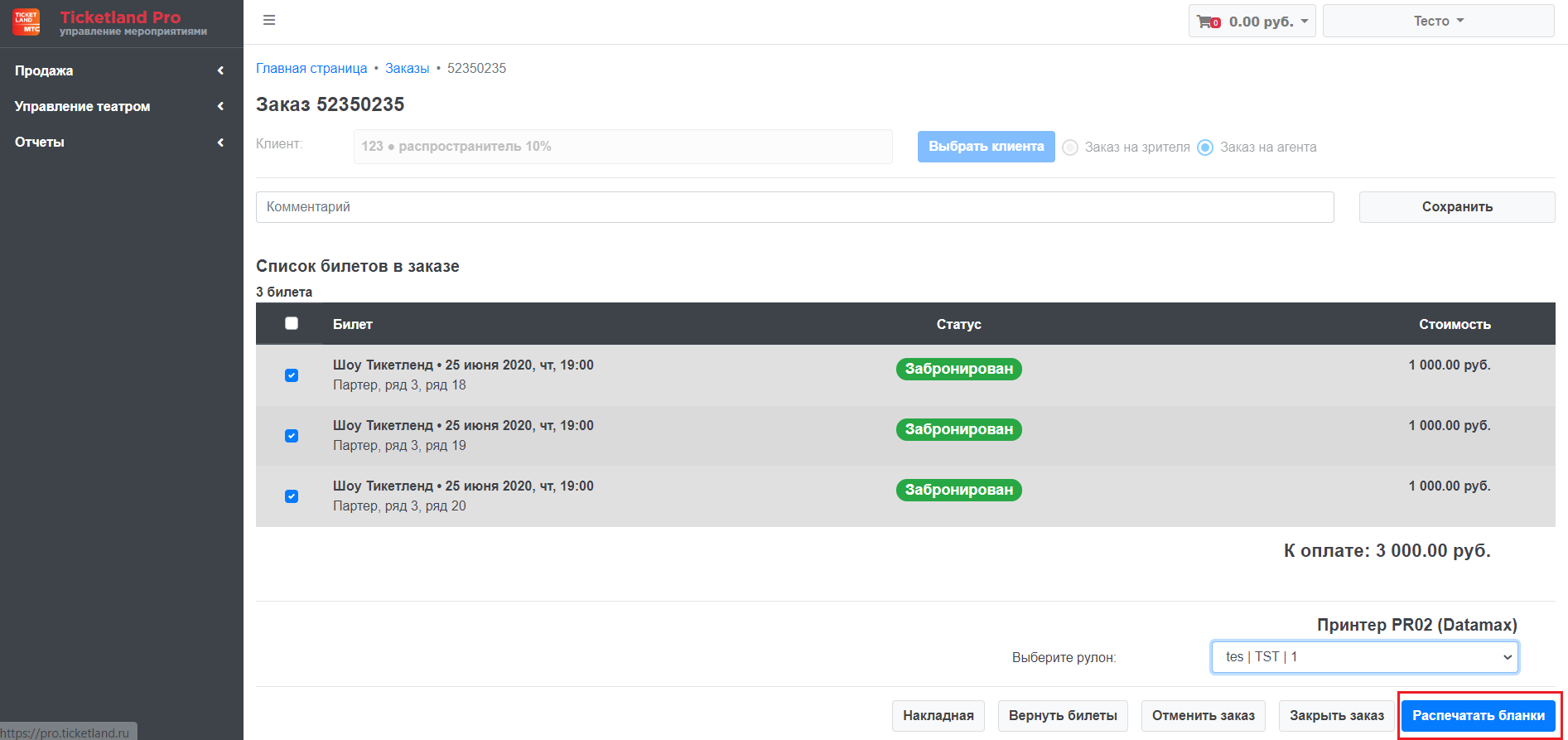Click the Статус column header

point(958,324)
